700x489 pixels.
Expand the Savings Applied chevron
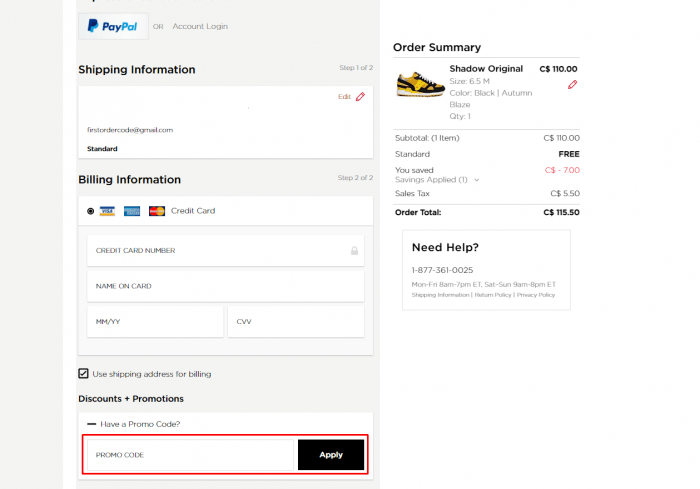(x=477, y=180)
